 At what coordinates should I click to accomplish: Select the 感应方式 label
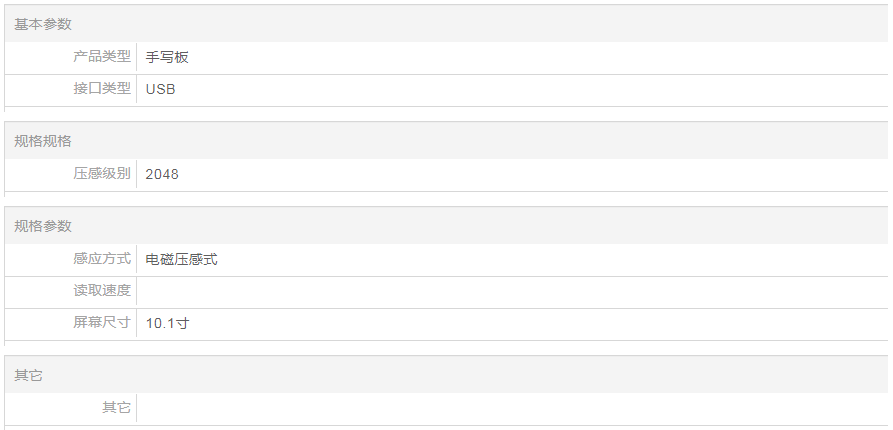[x=102, y=259]
